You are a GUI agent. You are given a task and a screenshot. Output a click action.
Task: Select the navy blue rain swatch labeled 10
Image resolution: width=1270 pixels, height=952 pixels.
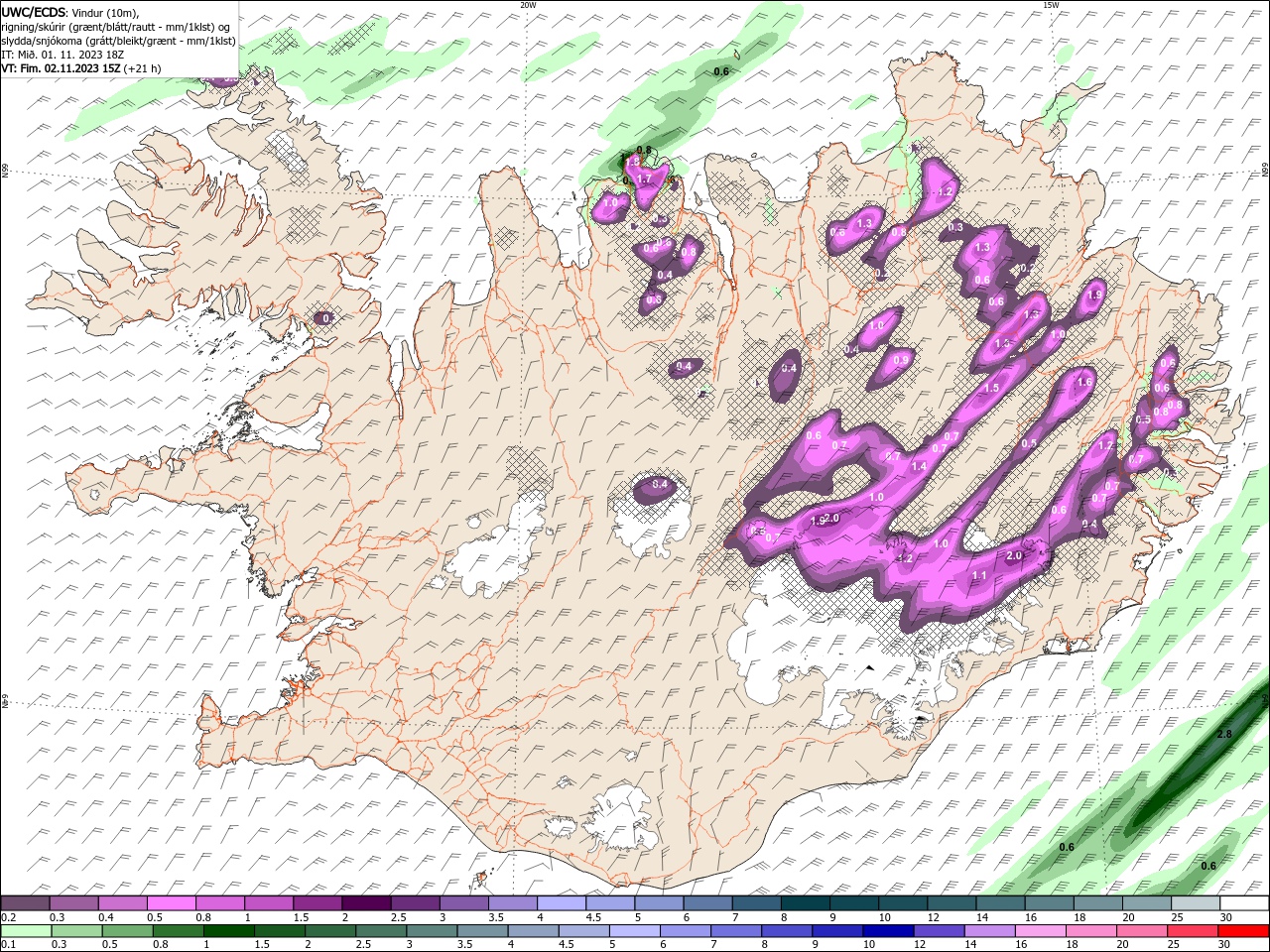[x=886, y=931]
